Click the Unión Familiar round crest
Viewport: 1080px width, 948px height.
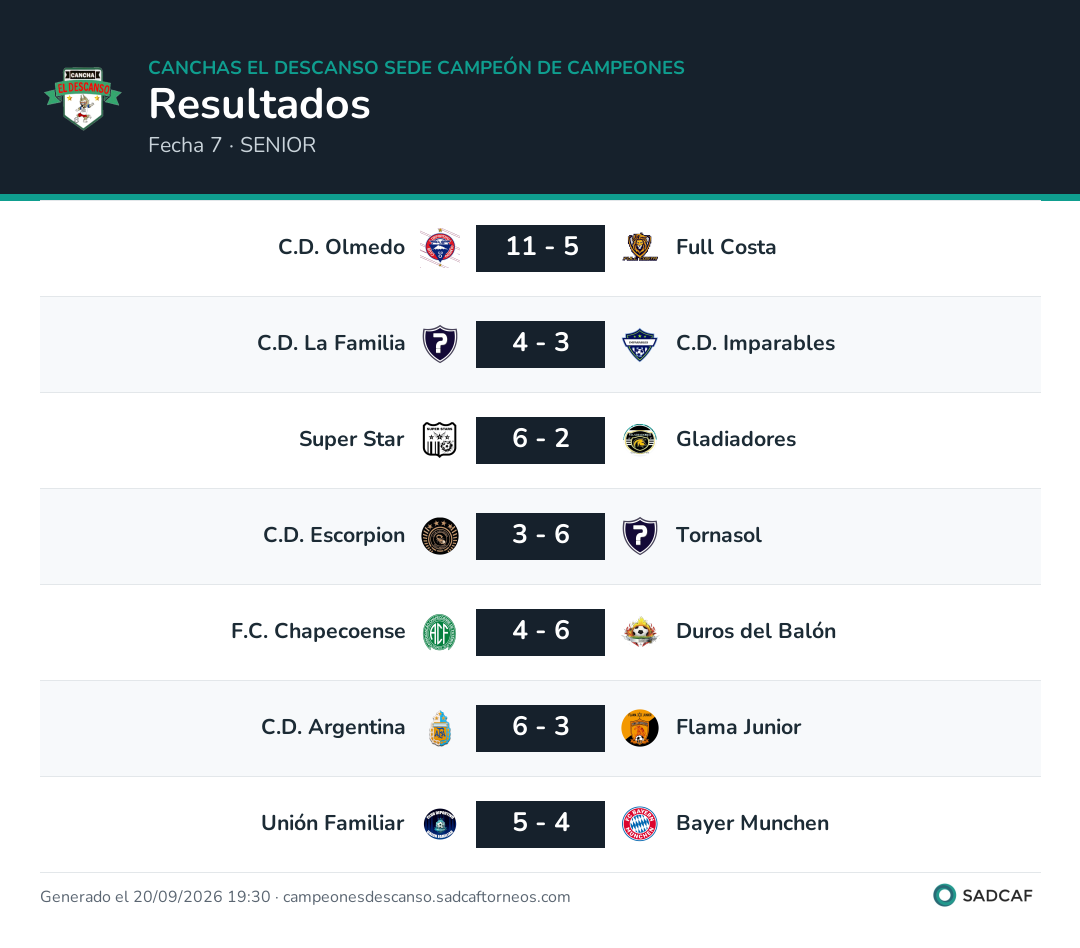point(439,824)
